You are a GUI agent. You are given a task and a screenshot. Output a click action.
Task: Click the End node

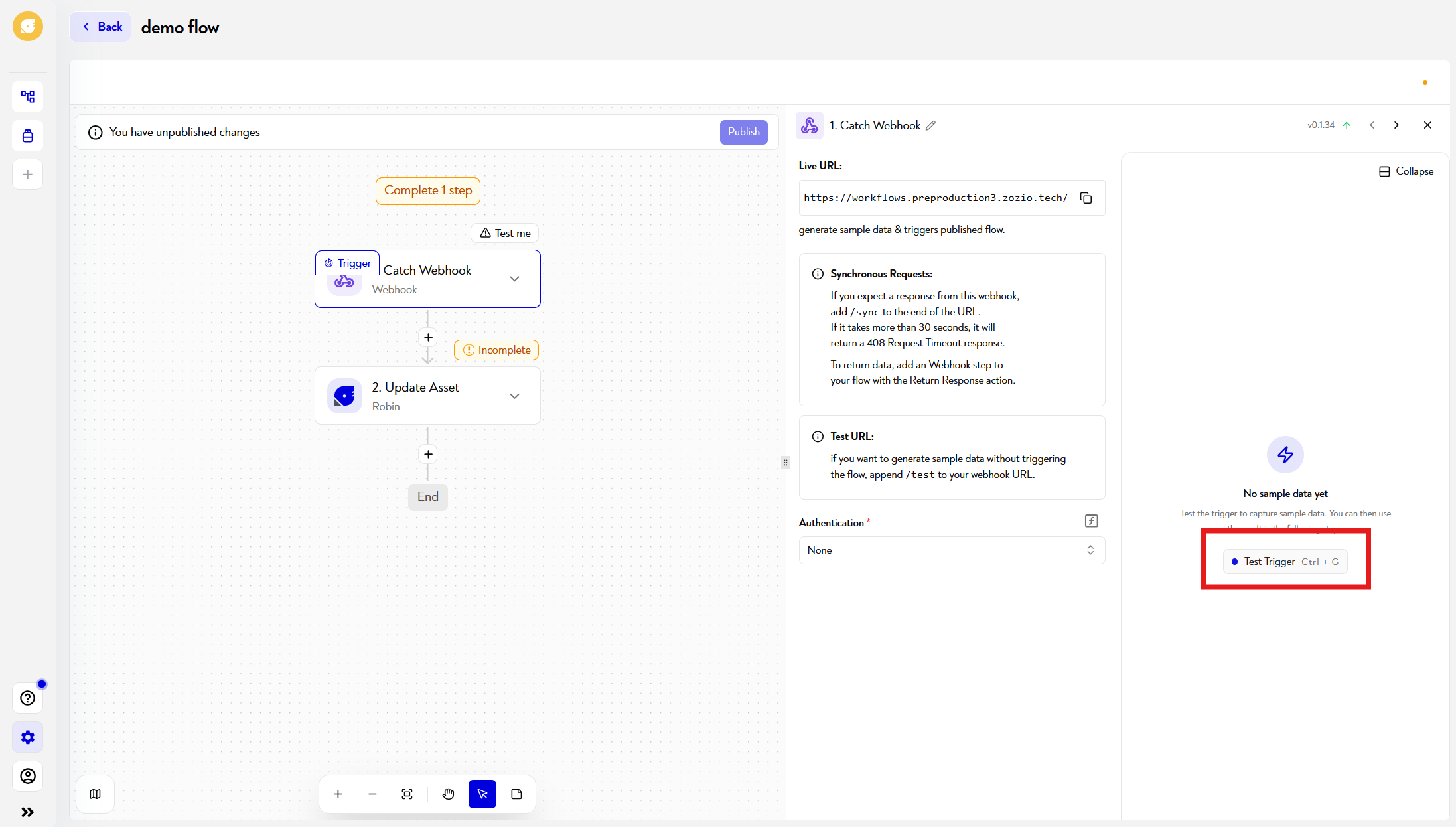coord(428,497)
